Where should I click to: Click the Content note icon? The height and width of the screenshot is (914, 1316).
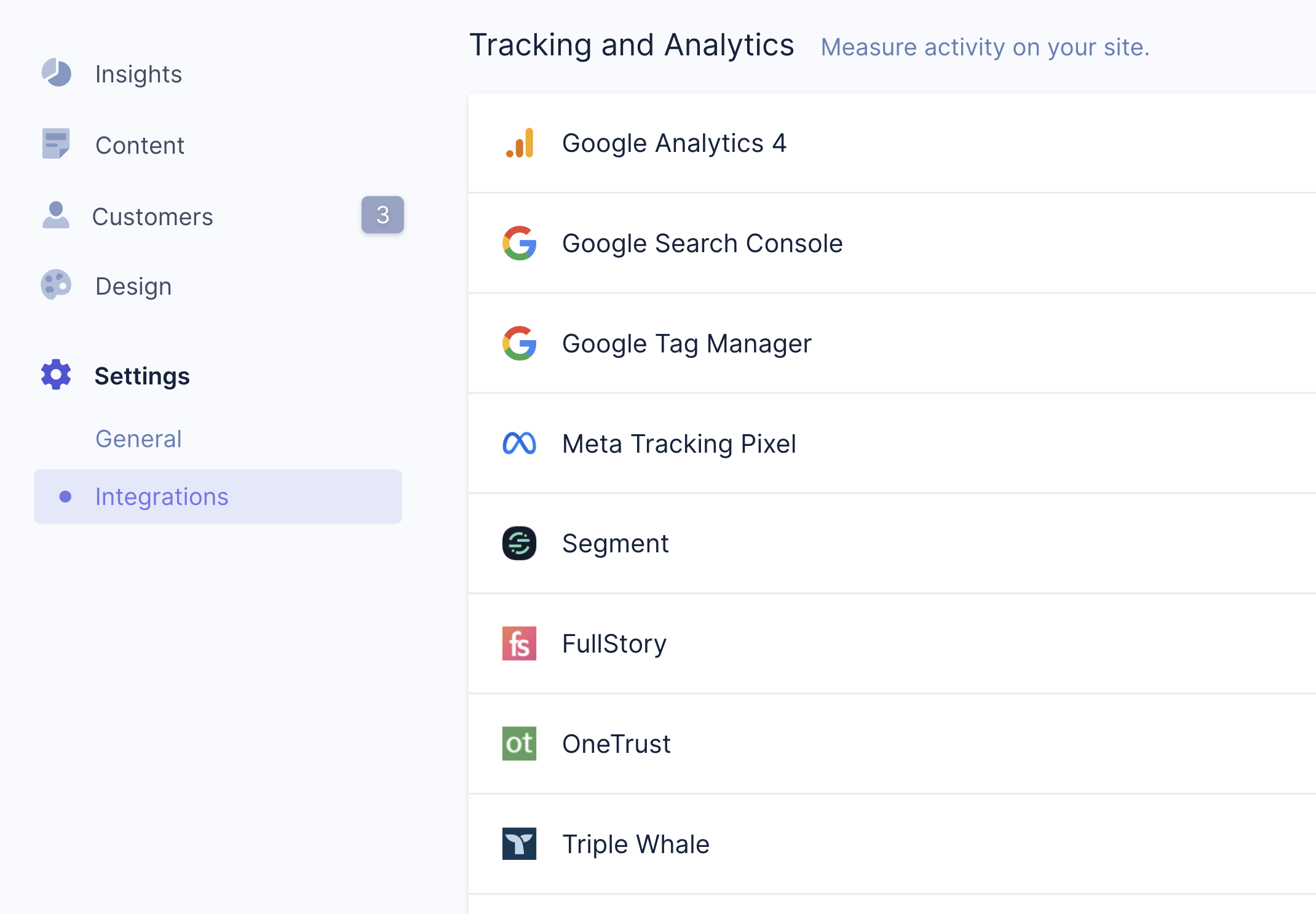pyautogui.click(x=56, y=144)
